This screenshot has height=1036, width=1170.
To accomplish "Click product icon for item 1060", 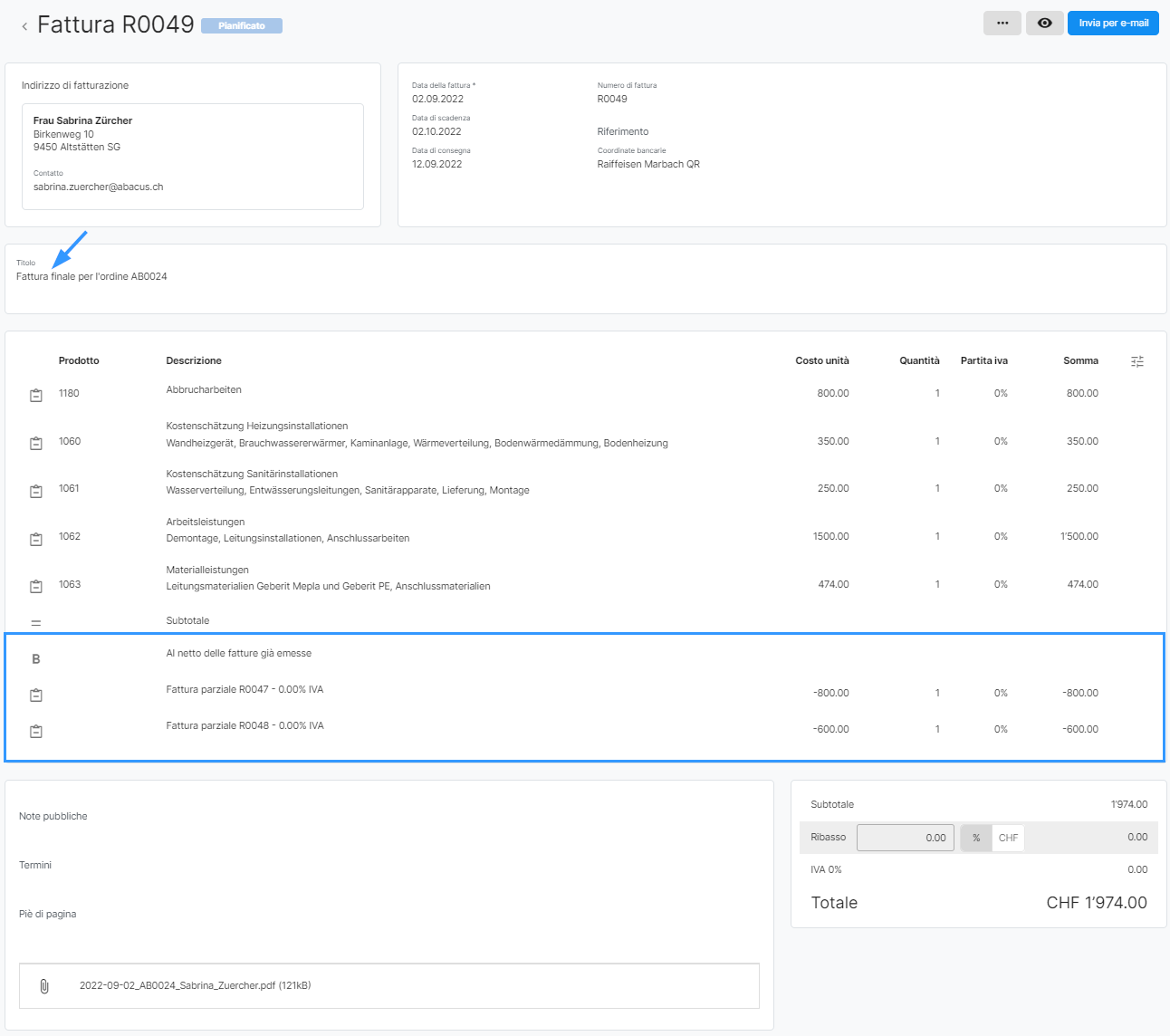I will tap(36, 443).
